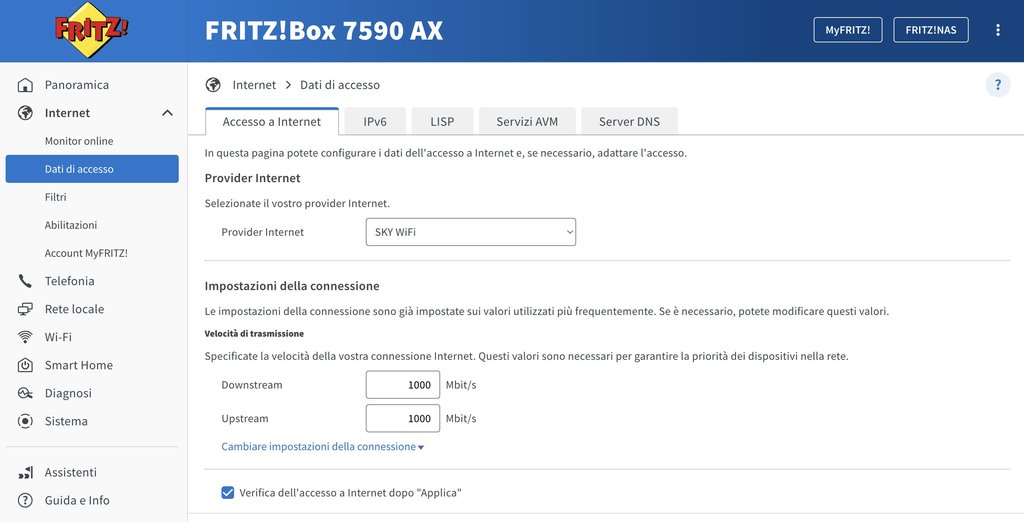Screen dimensions: 1024x522
Task: Click the Diagnosi icon
Action: coord(26,393)
